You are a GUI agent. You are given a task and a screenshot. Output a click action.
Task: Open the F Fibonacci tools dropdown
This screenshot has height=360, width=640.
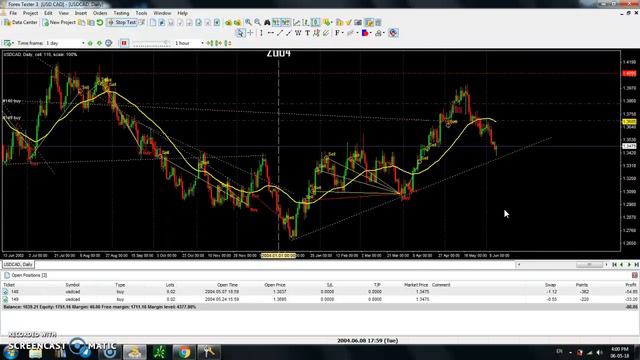[x=339, y=33]
